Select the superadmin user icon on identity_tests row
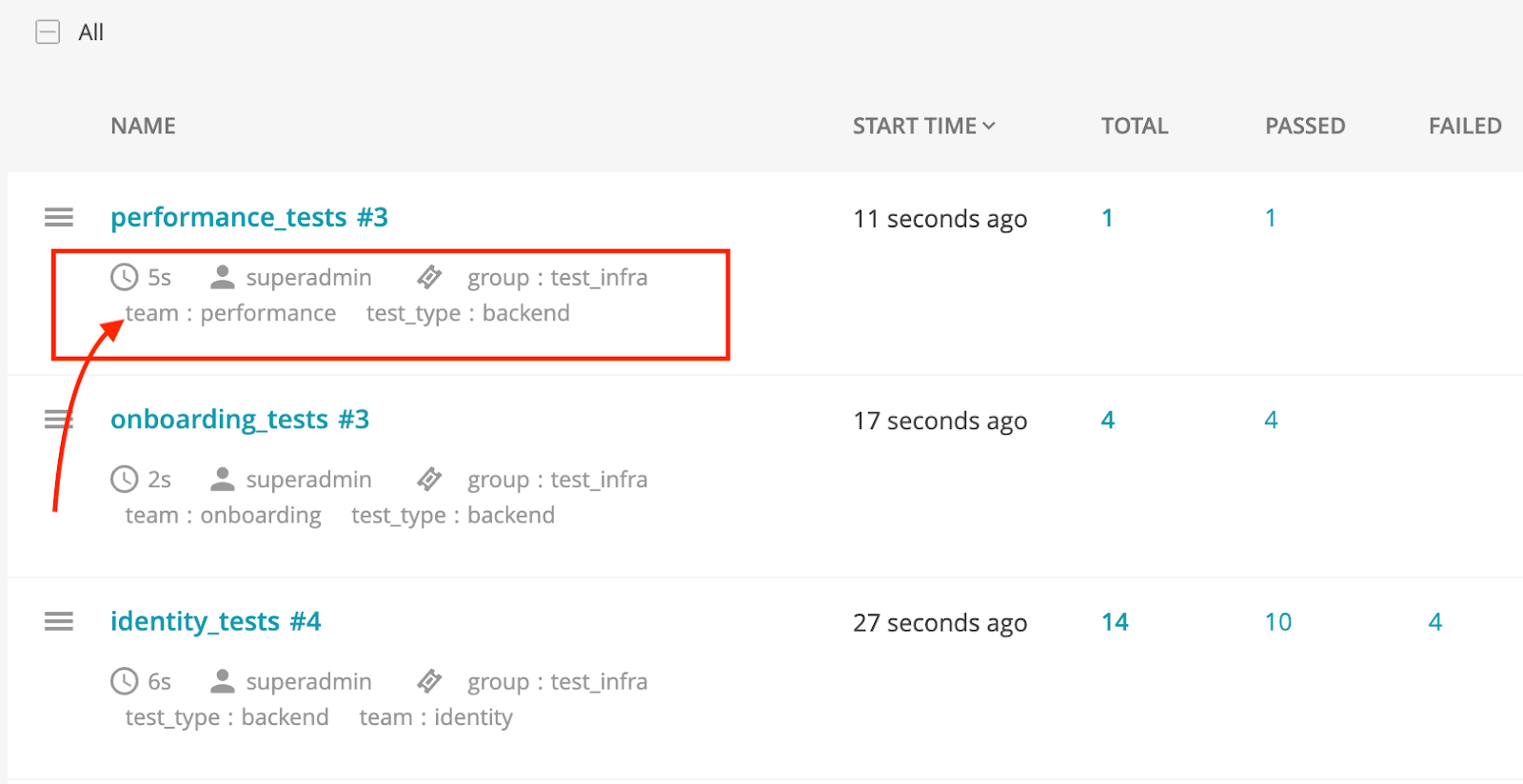Image resolution: width=1523 pixels, height=784 pixels. tap(223, 681)
